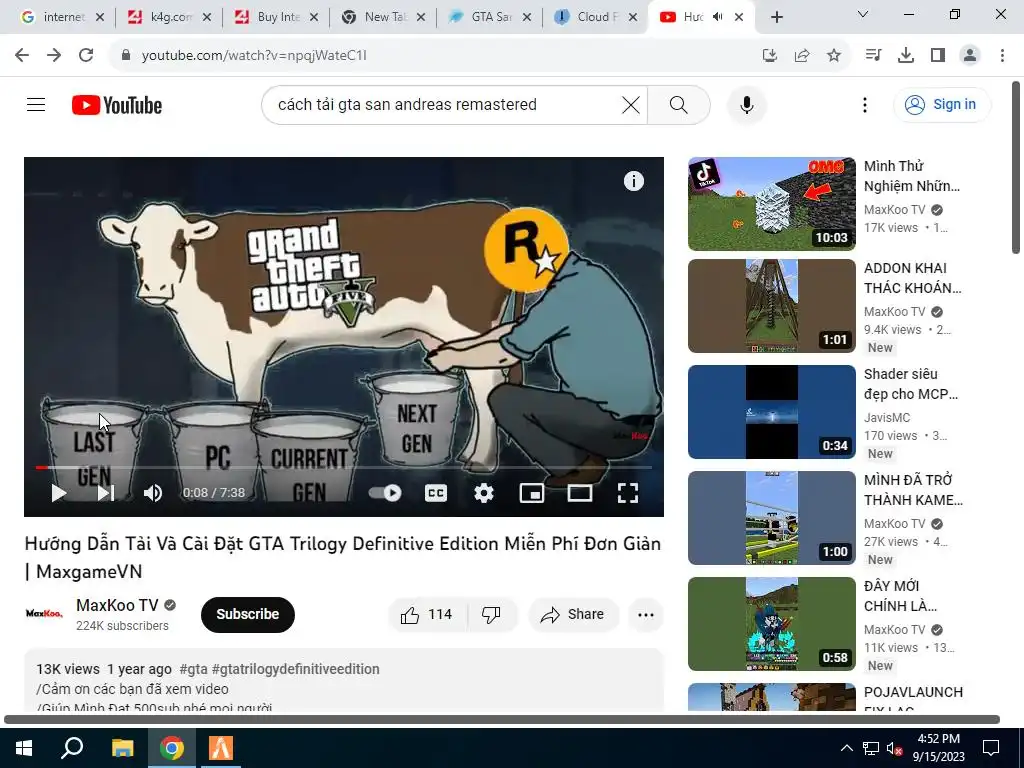The width and height of the screenshot is (1024, 768).
Task: Open File Explorer from taskbar
Action: (122, 748)
